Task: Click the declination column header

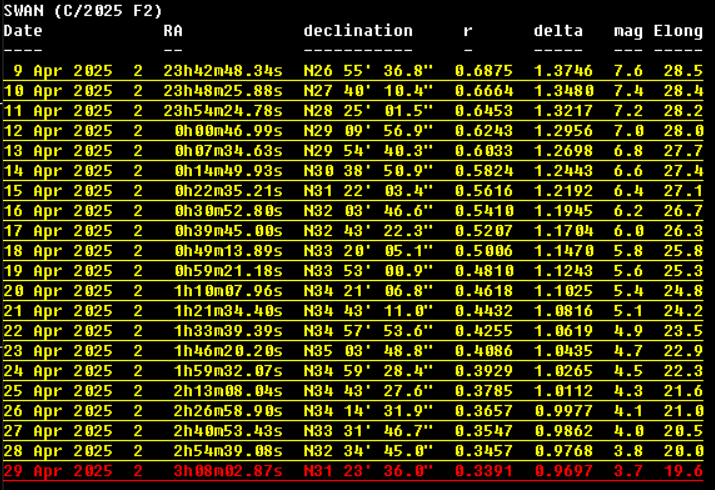Action: [358, 31]
